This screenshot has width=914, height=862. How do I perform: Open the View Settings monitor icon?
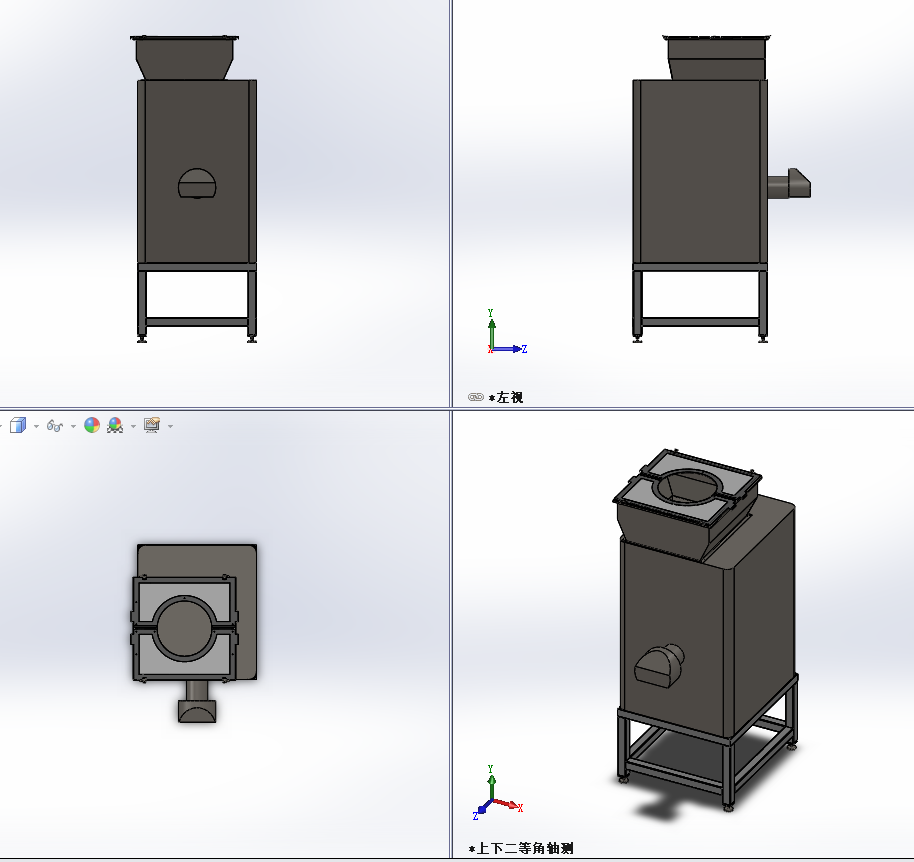(x=152, y=426)
